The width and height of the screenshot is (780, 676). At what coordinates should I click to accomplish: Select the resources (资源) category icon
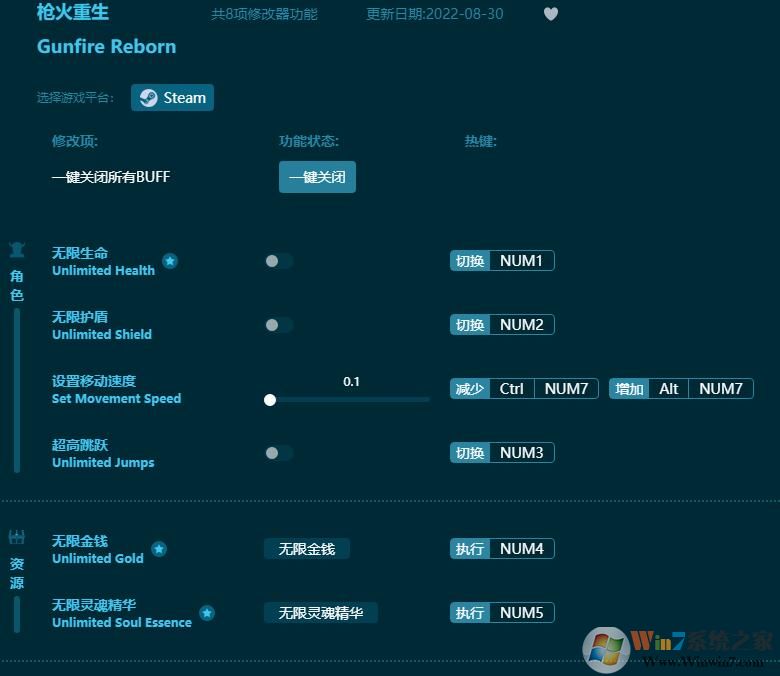(17, 537)
